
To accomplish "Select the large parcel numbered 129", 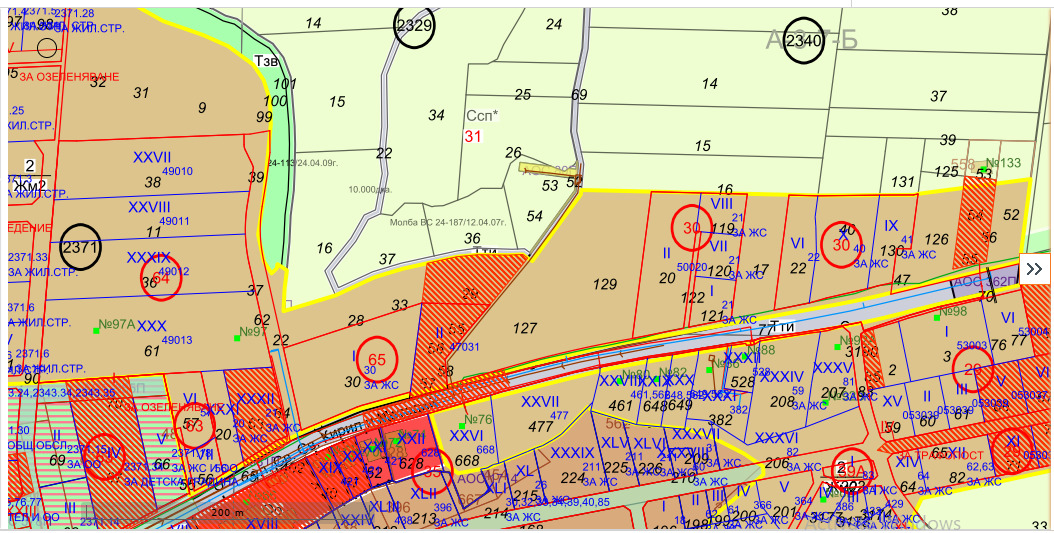I will (x=605, y=285).
